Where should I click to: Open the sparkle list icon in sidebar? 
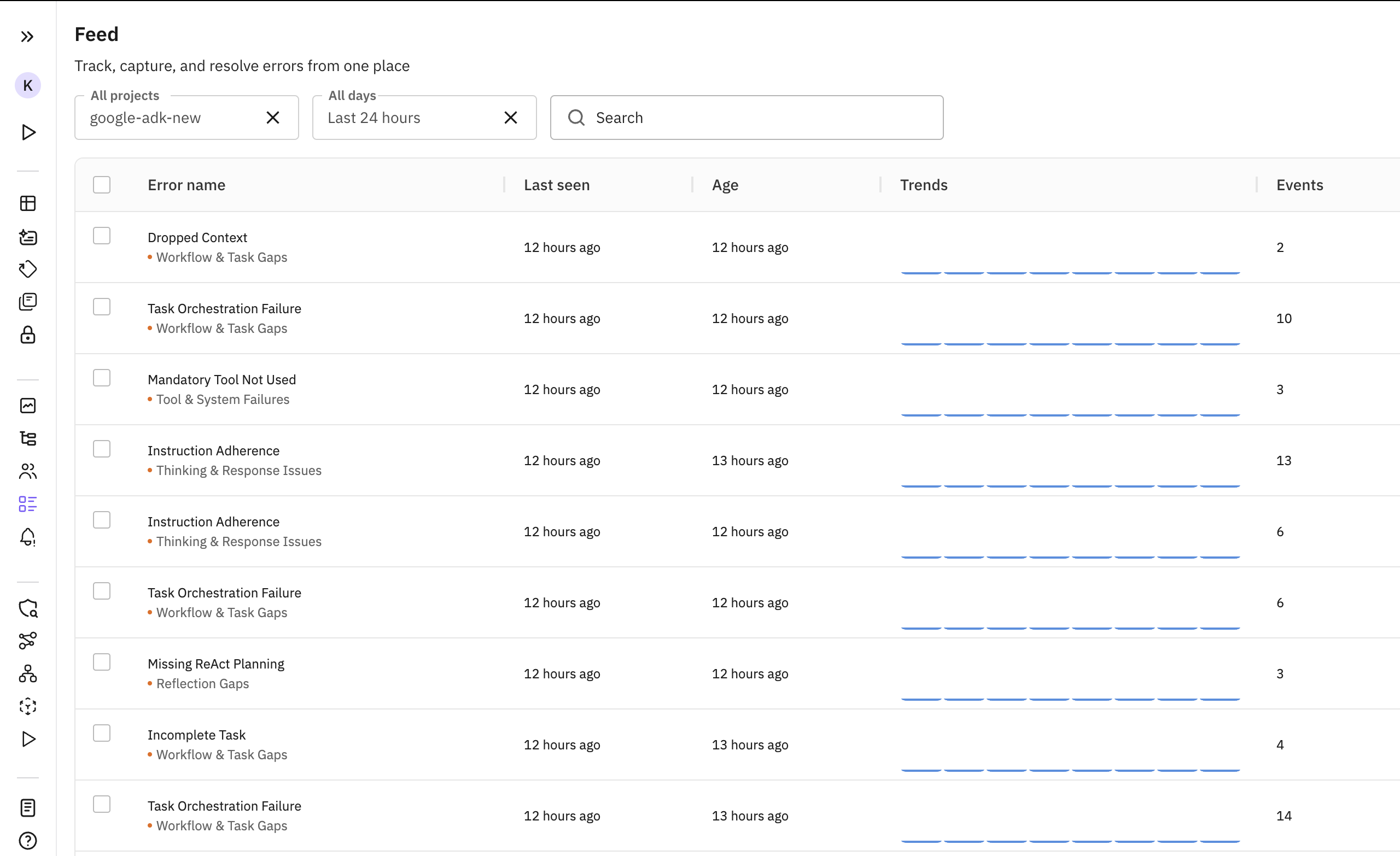click(28, 236)
